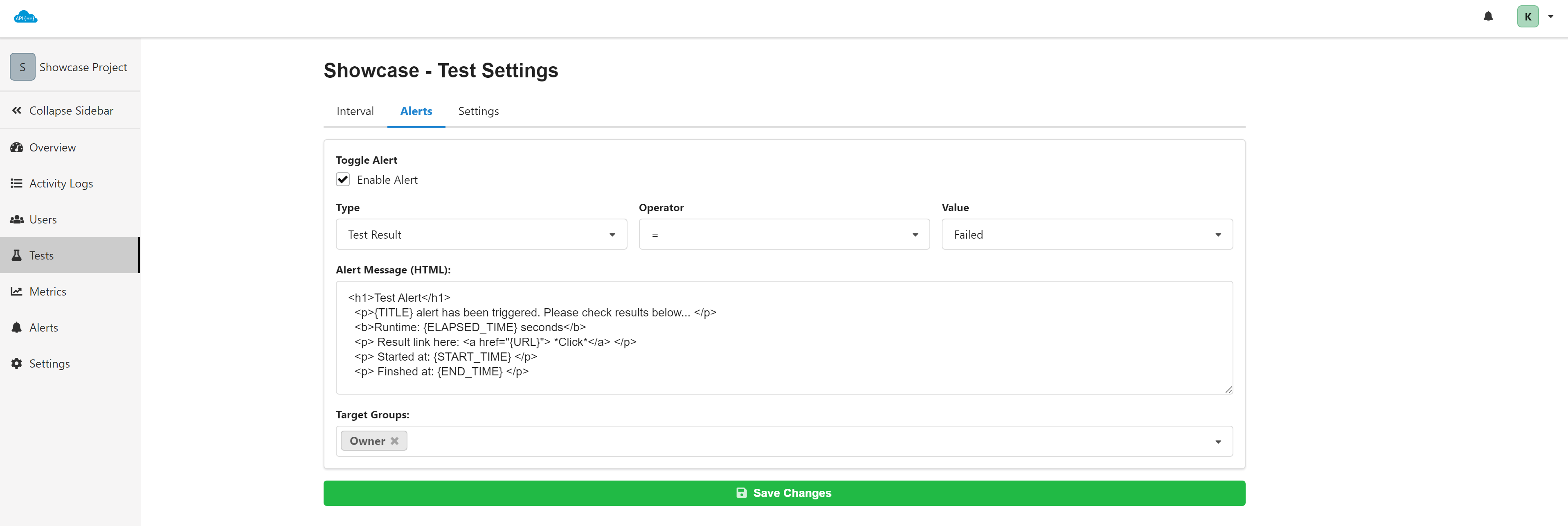
Task: Click the Metrics chart icon
Action: [x=16, y=291]
